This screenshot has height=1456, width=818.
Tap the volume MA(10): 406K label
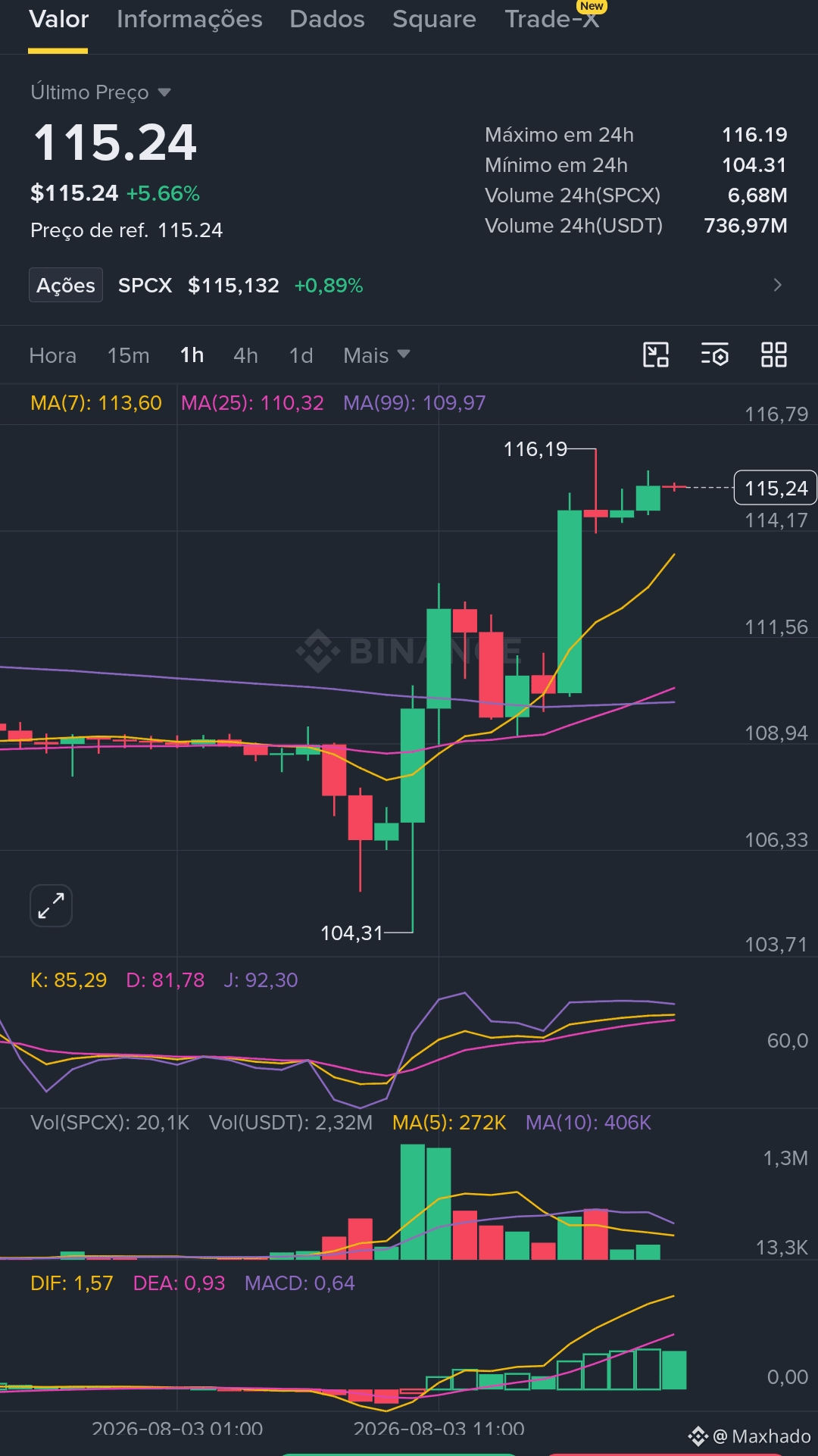[589, 1122]
